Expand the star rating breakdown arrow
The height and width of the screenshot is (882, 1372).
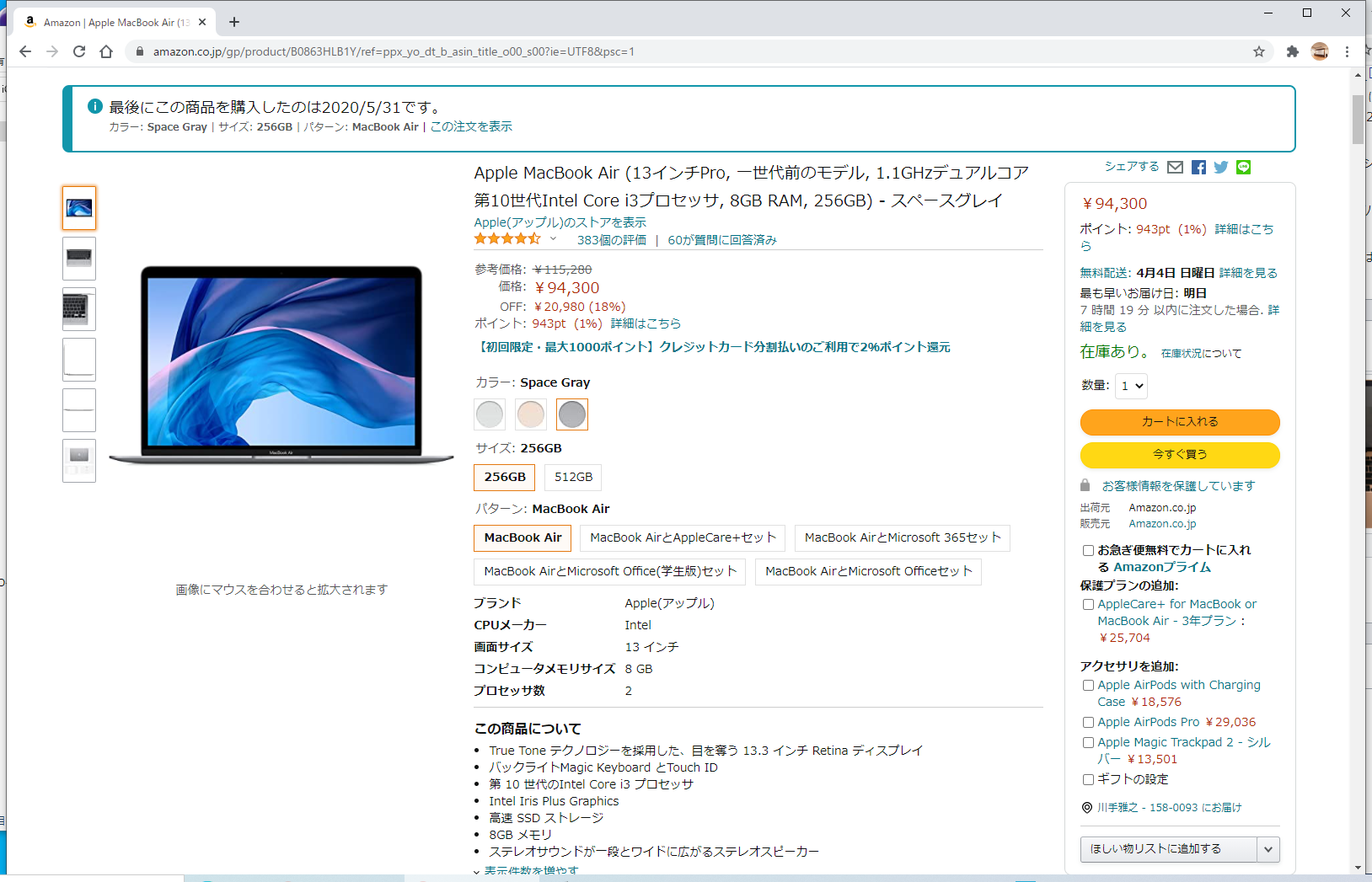click(x=553, y=239)
